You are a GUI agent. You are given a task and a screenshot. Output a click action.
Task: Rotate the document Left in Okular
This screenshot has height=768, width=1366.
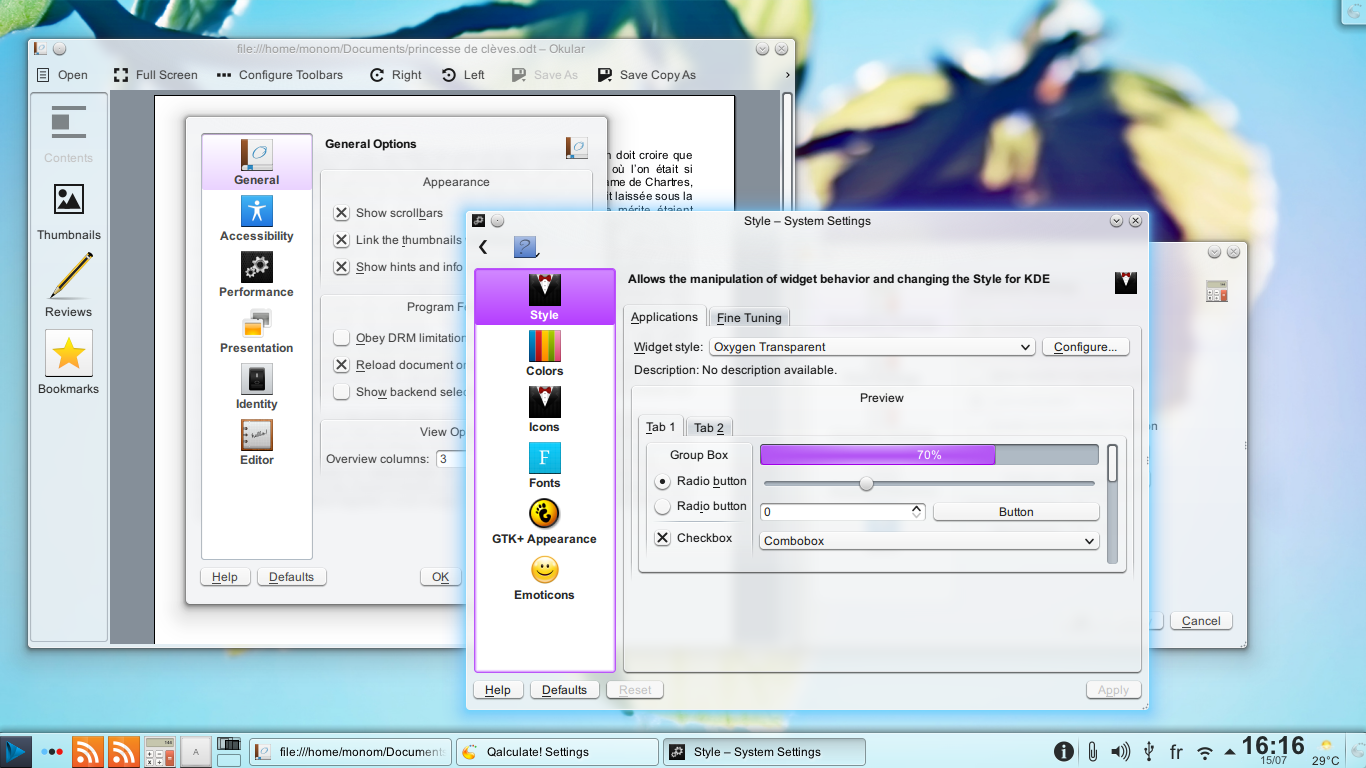pyautogui.click(x=463, y=75)
